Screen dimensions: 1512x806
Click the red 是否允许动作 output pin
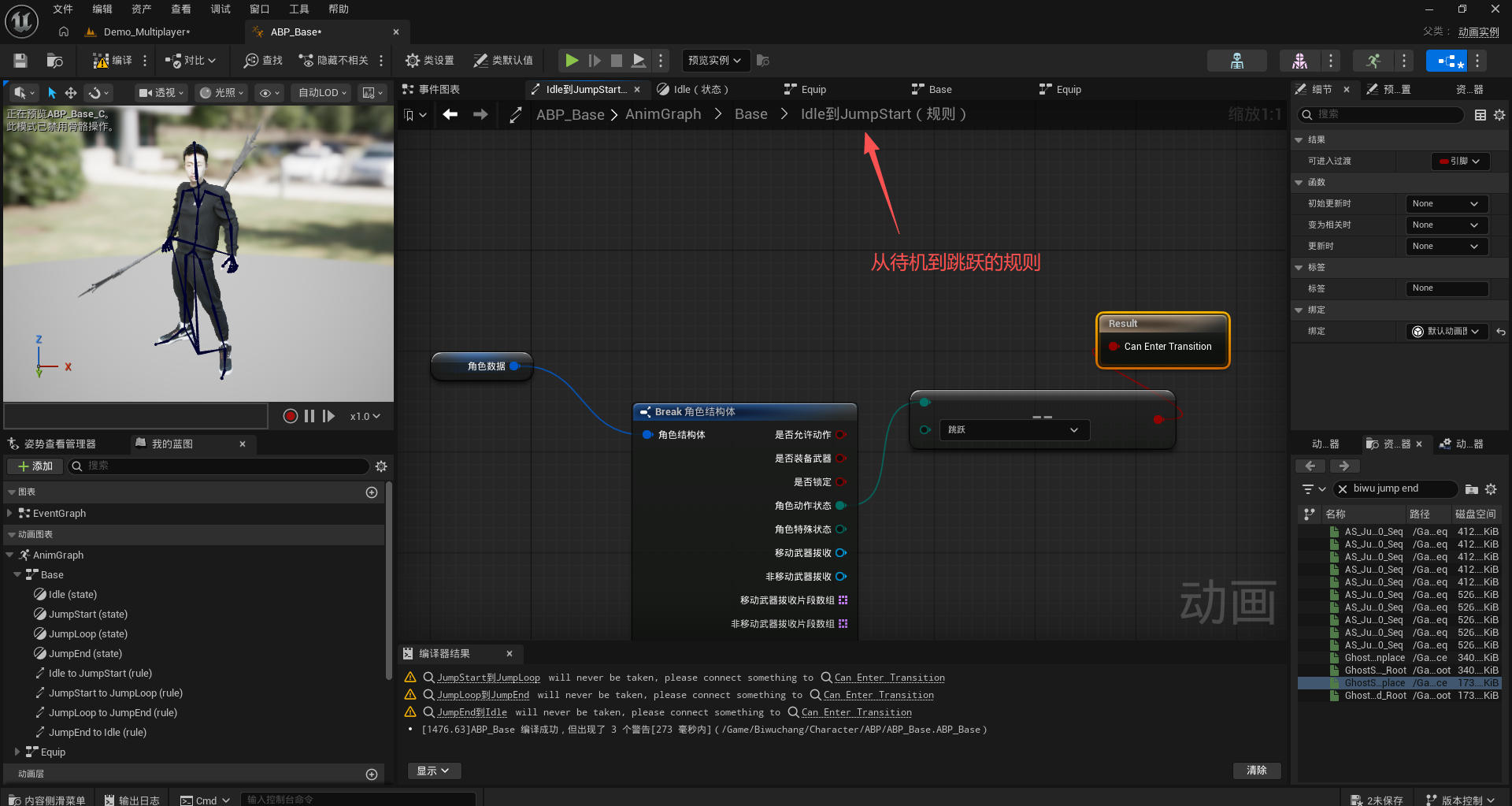point(841,435)
